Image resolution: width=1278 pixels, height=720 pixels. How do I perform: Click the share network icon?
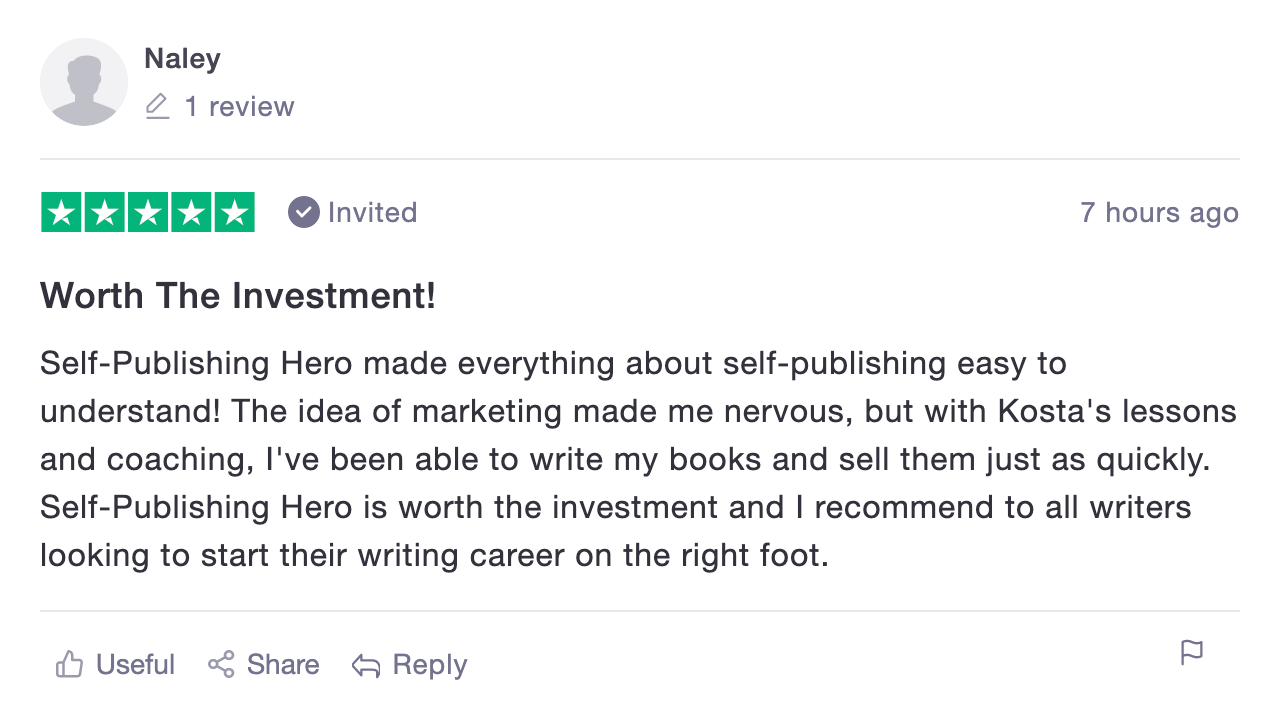[x=221, y=665]
